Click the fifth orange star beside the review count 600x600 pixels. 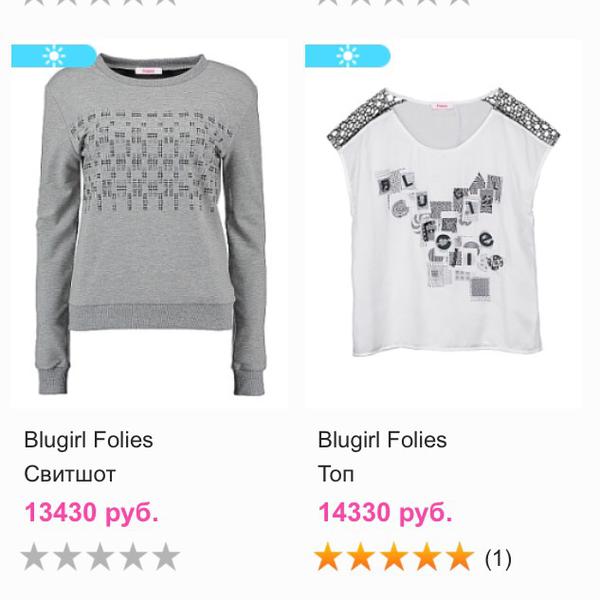click(458, 556)
